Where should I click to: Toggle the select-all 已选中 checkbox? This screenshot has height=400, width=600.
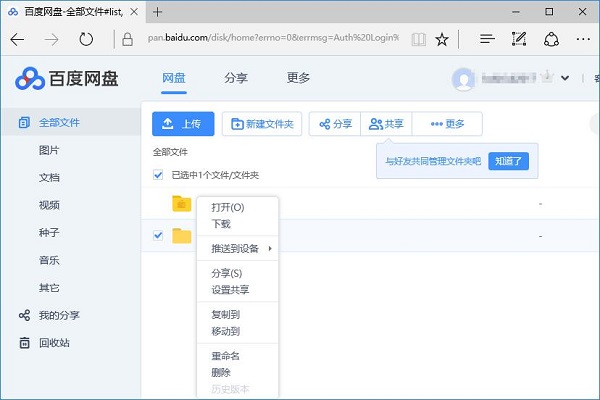pos(158,175)
